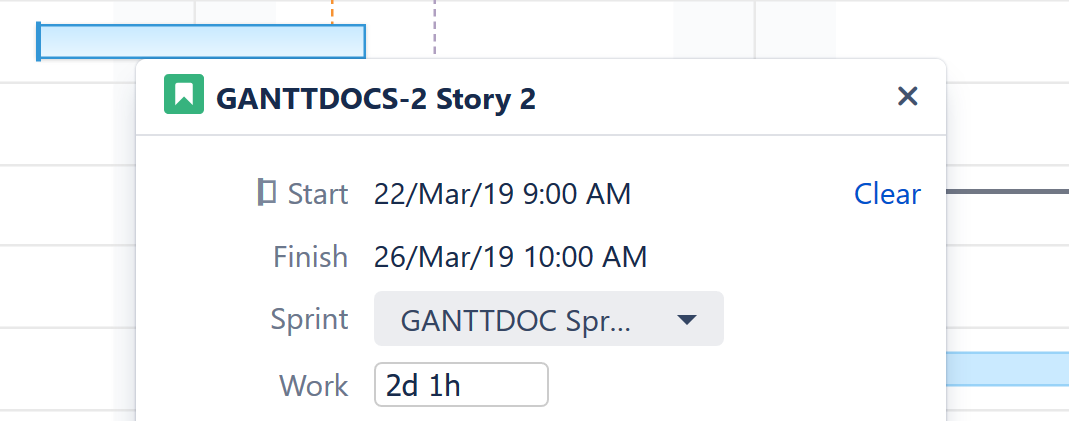Select the light blue bar at lower right
The image size is (1069, 421).
[1006, 368]
